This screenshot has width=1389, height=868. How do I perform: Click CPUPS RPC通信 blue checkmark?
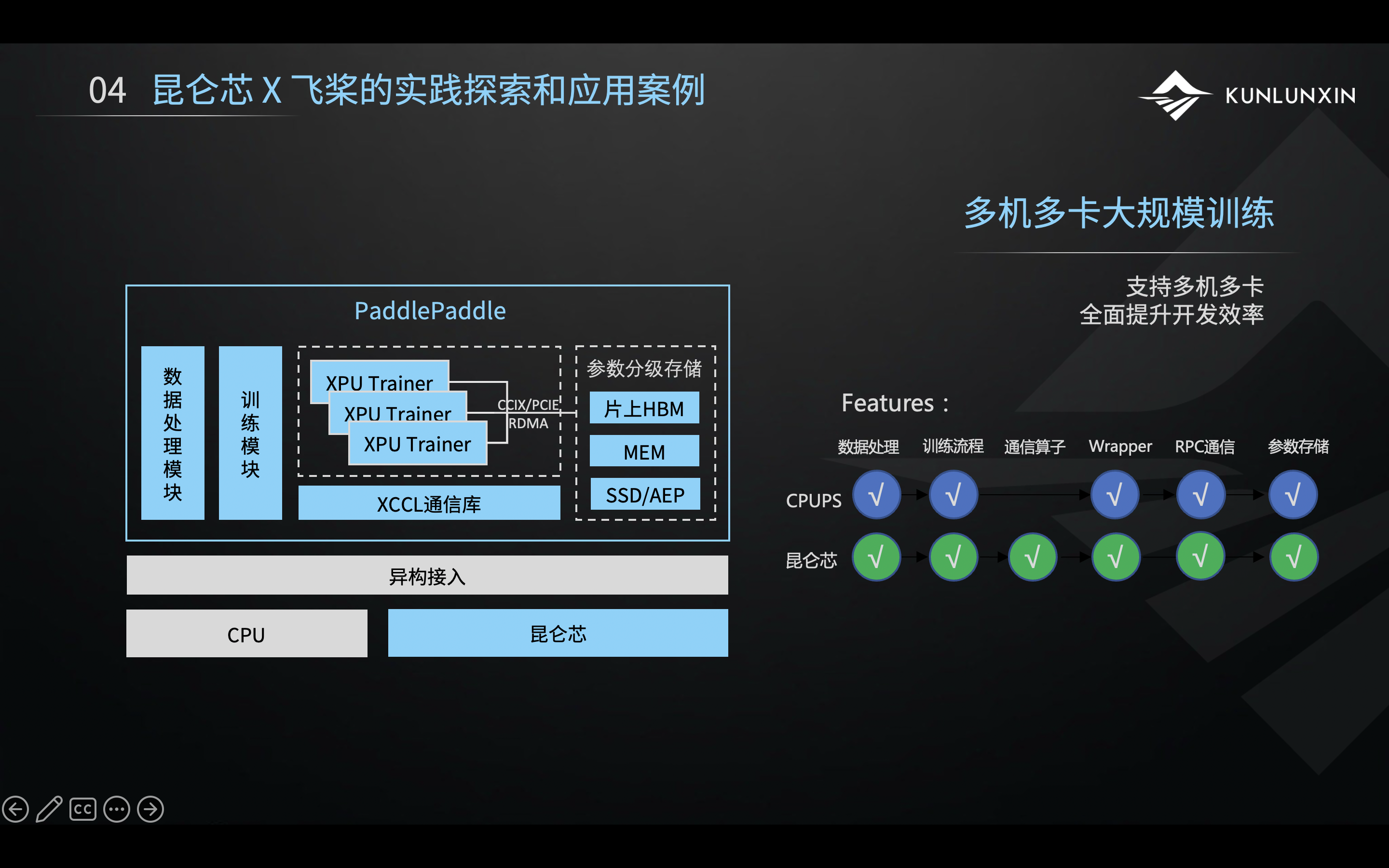[1201, 495]
